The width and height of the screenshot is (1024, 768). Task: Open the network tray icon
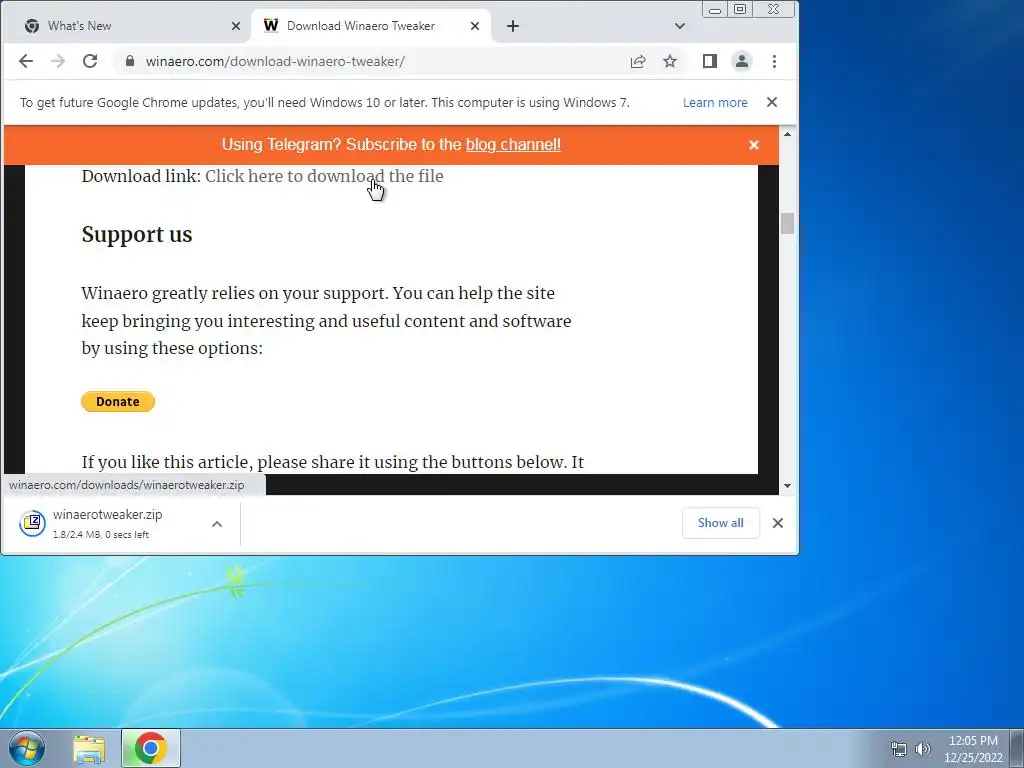click(899, 749)
